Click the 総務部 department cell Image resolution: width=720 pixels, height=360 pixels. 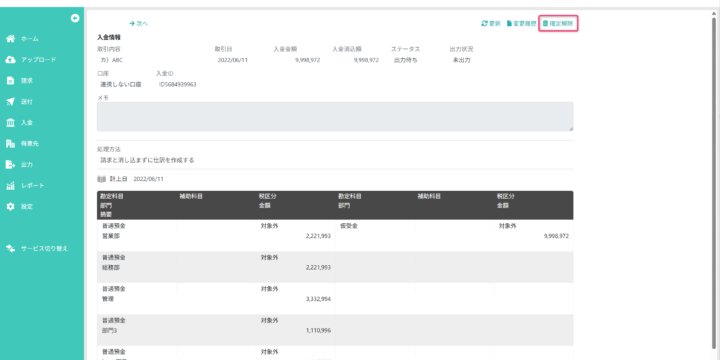(x=111, y=267)
